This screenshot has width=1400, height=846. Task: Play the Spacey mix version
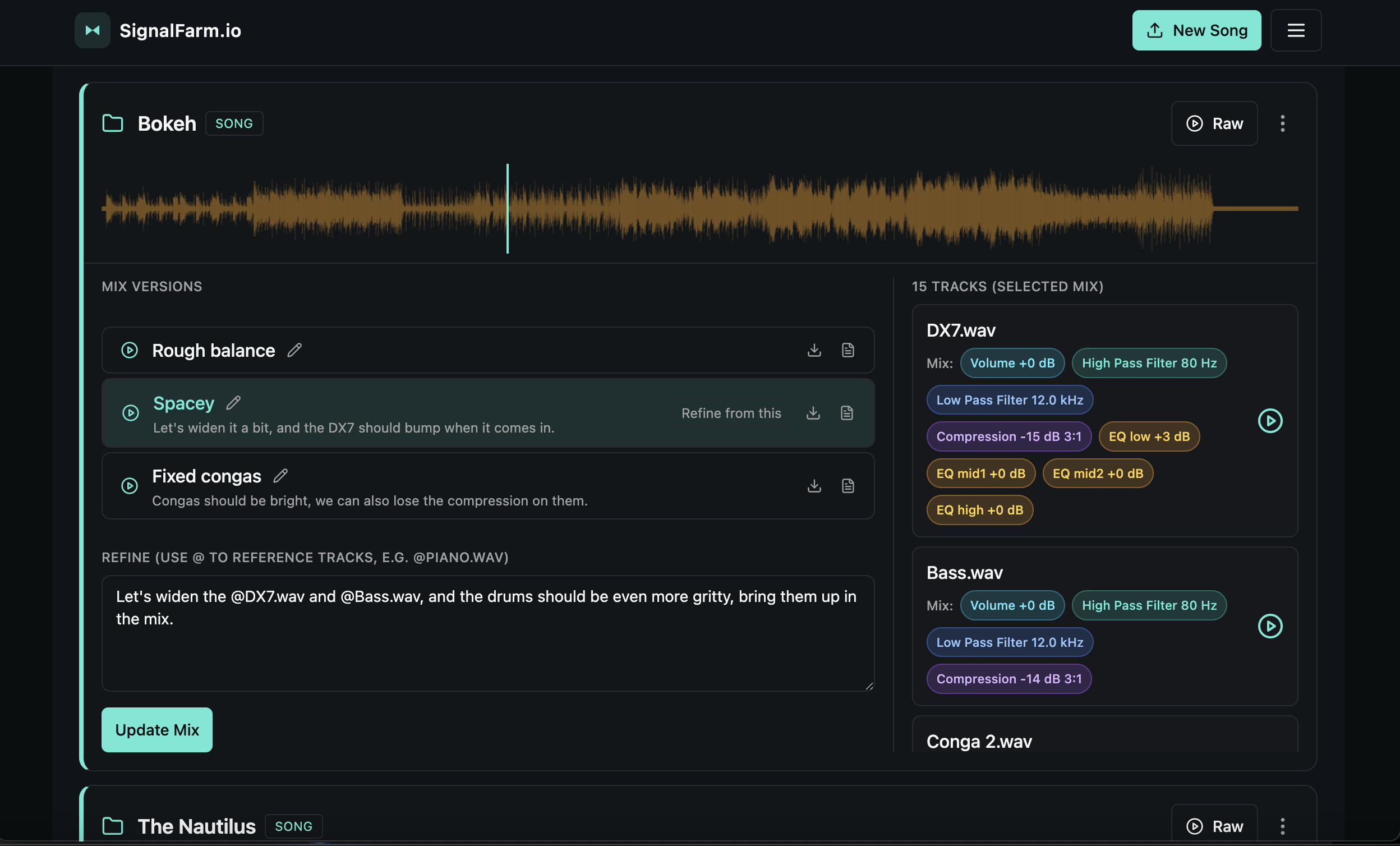click(130, 413)
